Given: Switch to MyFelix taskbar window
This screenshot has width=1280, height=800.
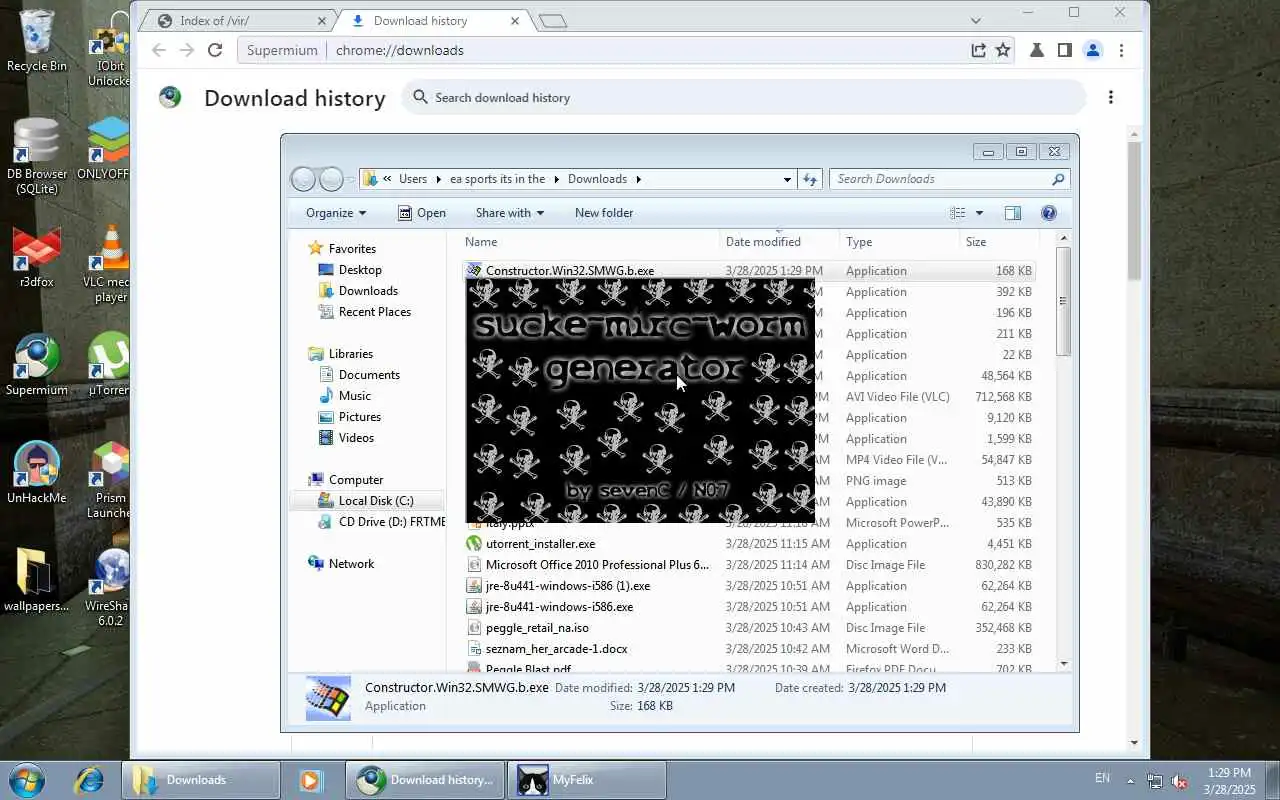Looking at the screenshot, I should tap(586, 780).
